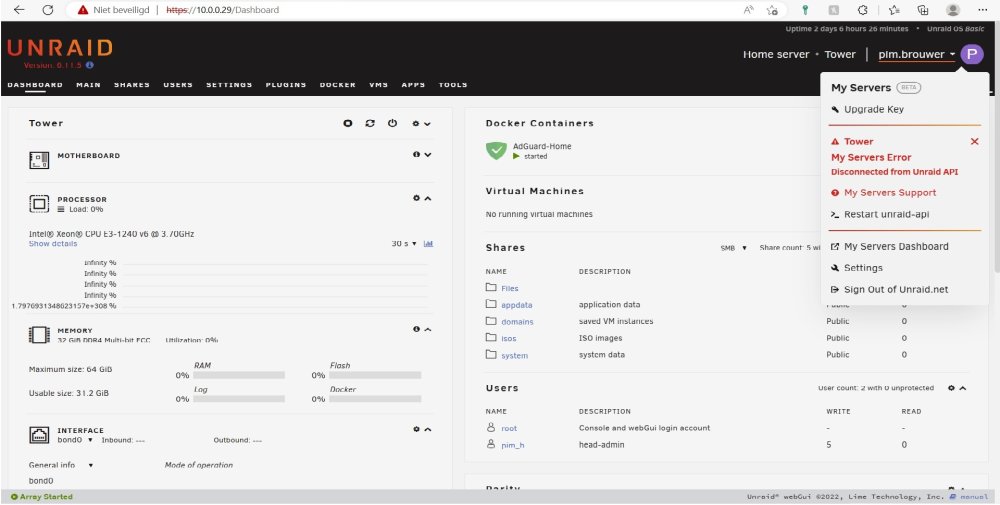Open the SMB protocol dropdown in Shares

click(733, 247)
